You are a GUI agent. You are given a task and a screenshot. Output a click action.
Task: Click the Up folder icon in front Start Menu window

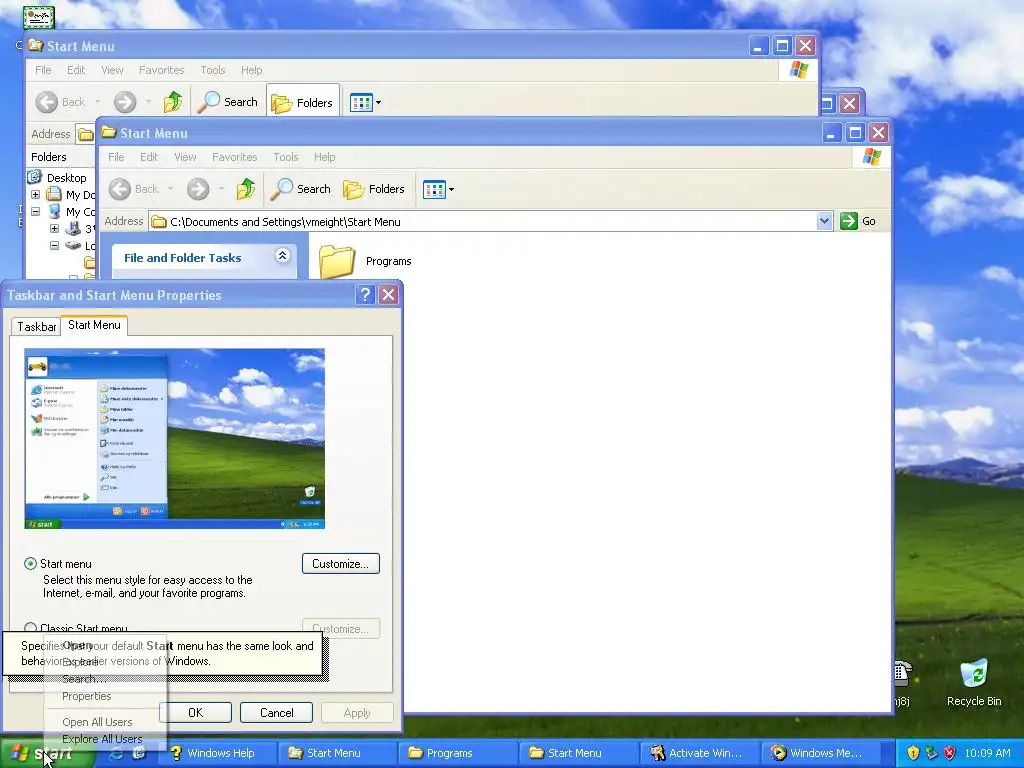tap(246, 189)
